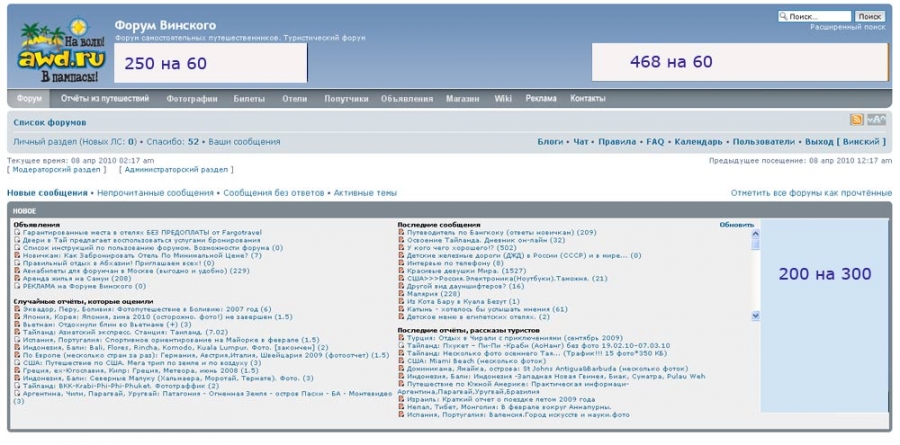The image size is (900, 445).
Task: Click topic icon beside Правильный отдых в Абхазии
Action: pos(17,263)
